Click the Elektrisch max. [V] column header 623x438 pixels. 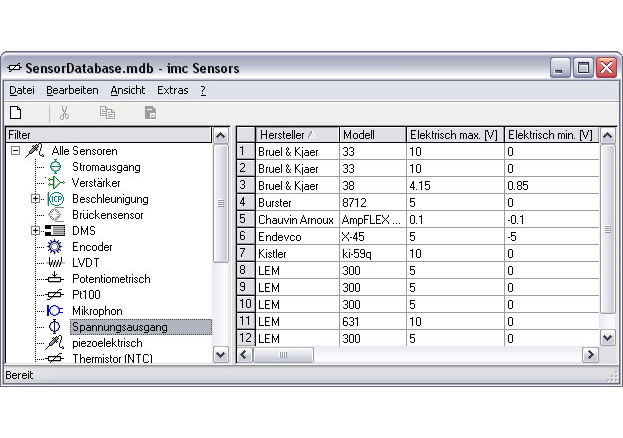(x=455, y=135)
